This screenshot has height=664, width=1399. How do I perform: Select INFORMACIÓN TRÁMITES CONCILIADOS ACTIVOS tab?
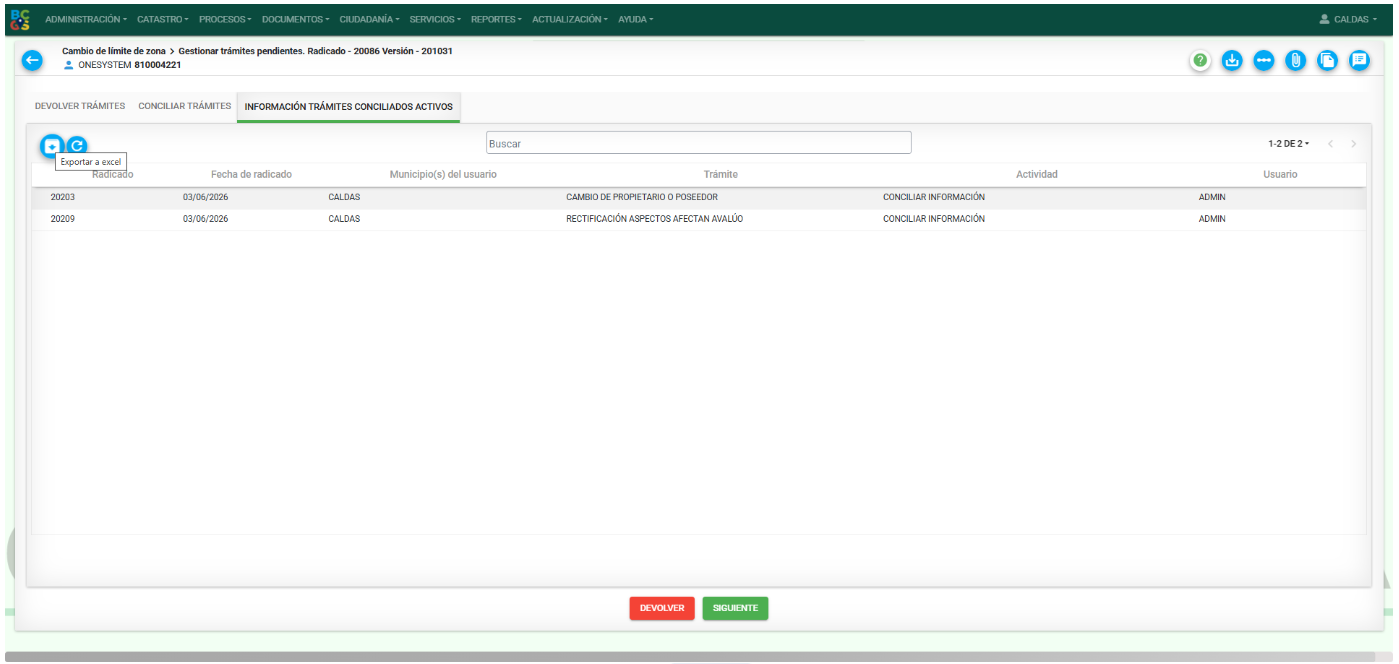point(349,107)
